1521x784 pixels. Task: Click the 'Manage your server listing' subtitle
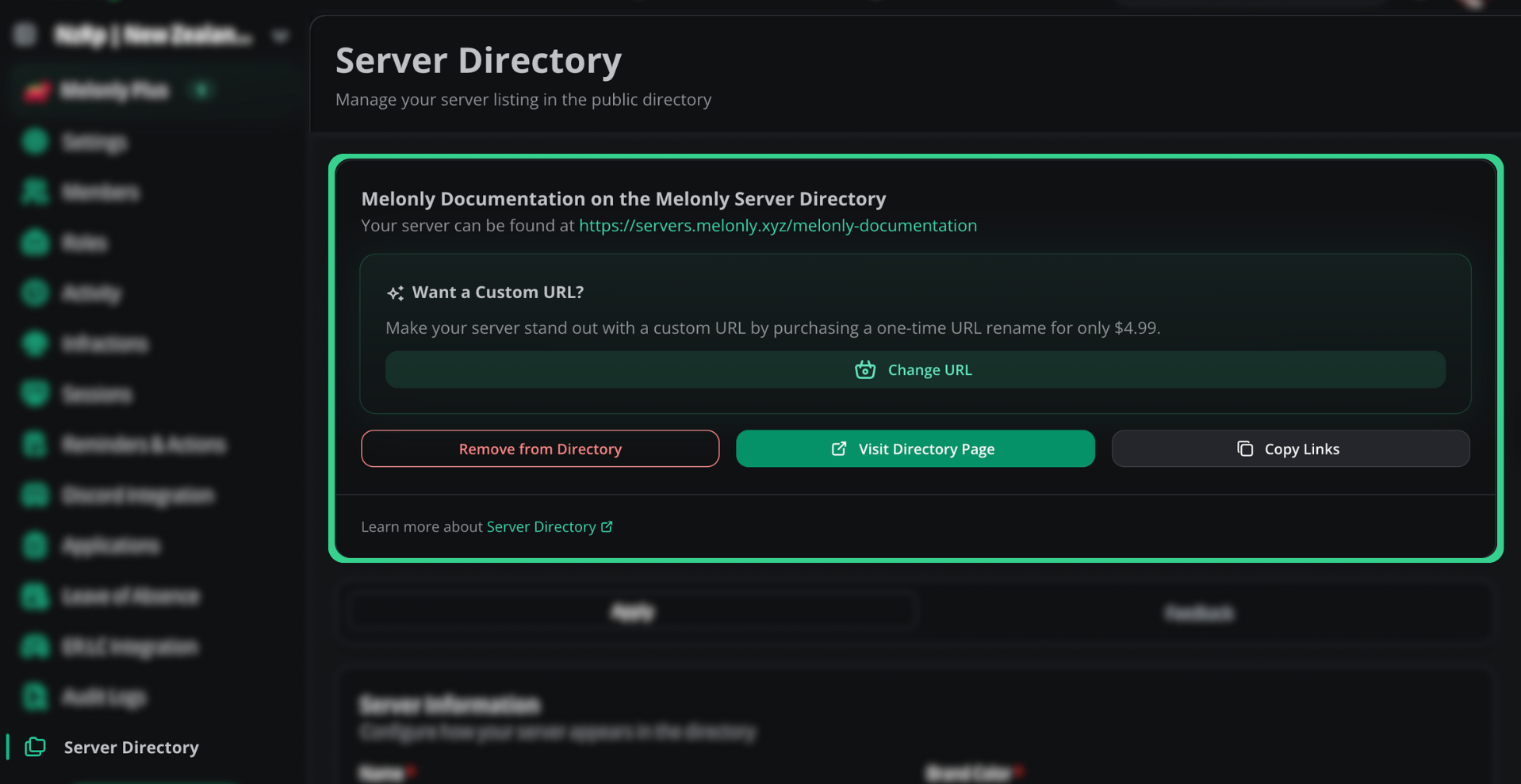click(523, 100)
